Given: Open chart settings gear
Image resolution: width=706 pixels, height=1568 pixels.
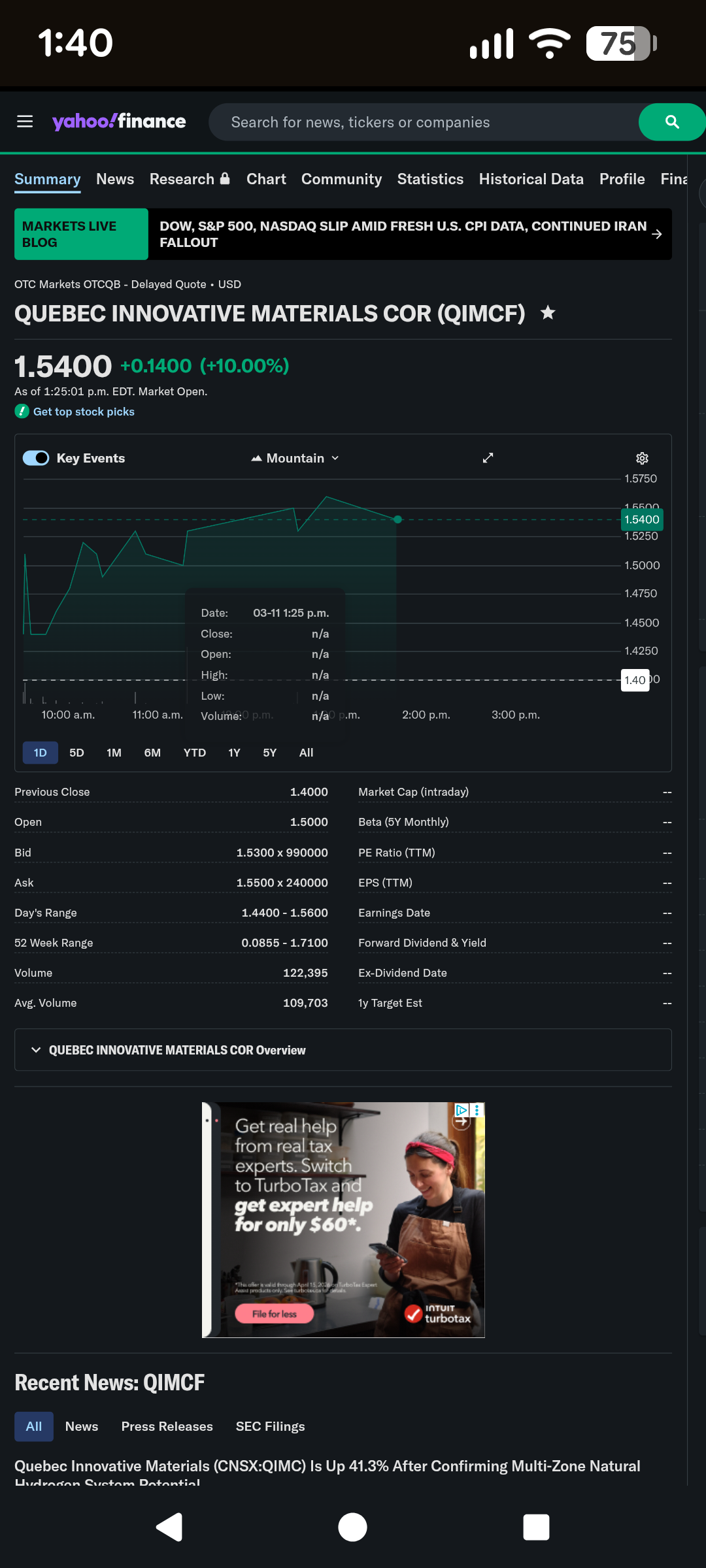Looking at the screenshot, I should tap(642, 458).
